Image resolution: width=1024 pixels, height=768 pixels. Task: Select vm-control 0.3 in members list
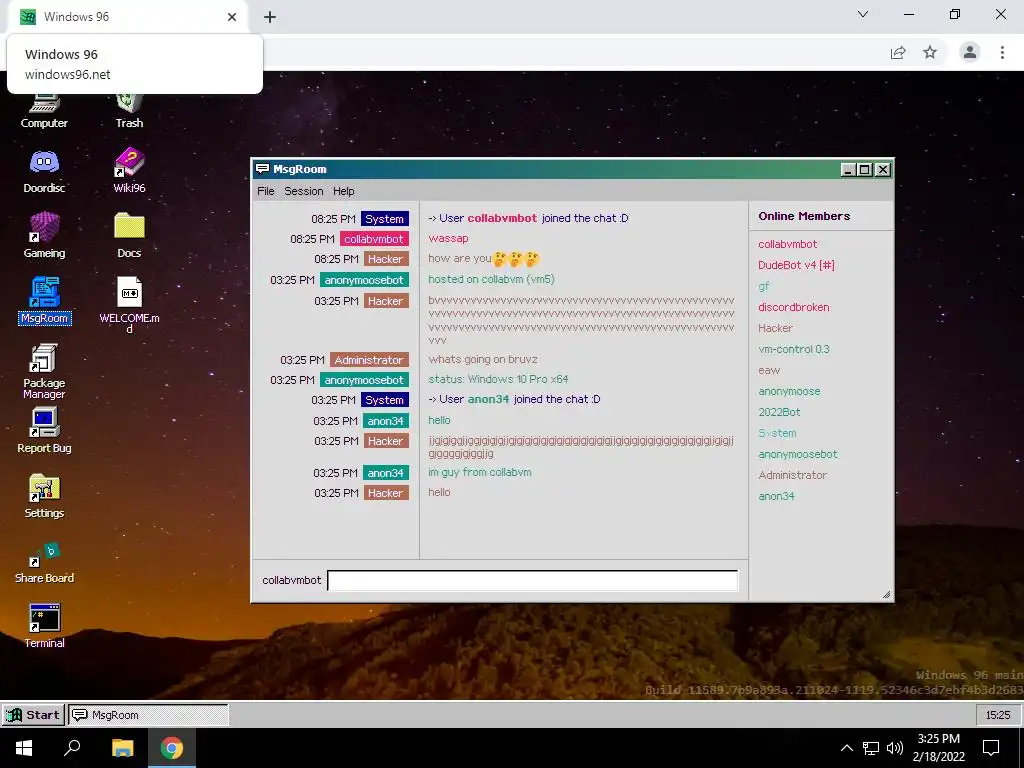tap(793, 349)
